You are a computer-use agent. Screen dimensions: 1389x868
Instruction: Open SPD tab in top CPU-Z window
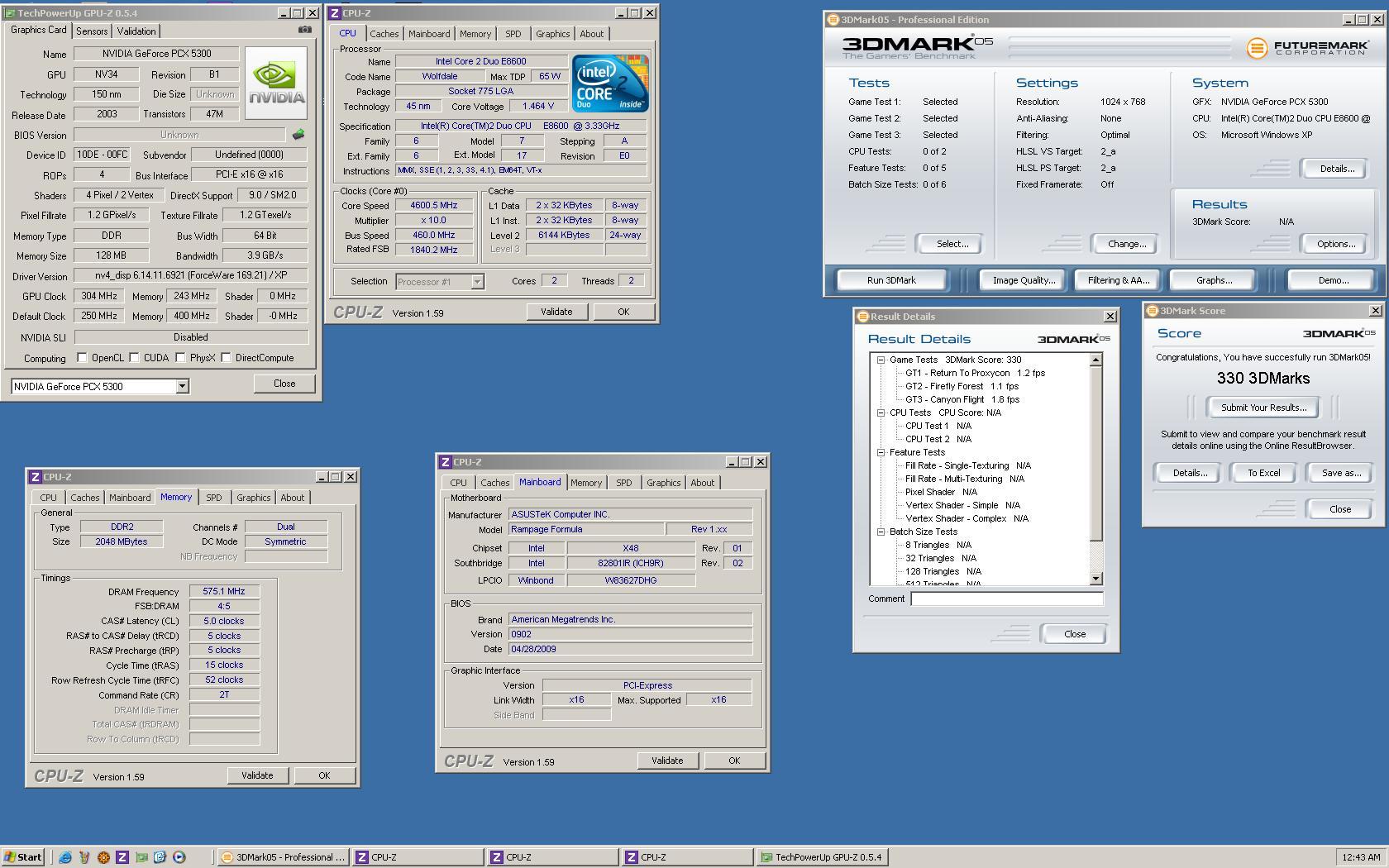(513, 34)
